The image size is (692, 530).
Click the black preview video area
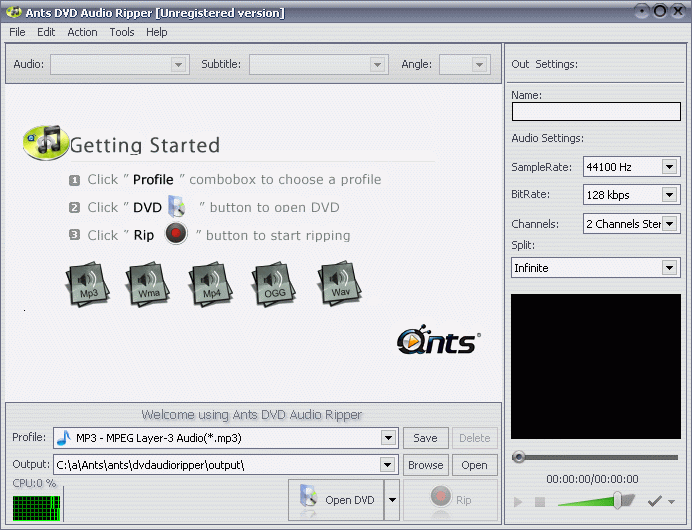(596, 366)
